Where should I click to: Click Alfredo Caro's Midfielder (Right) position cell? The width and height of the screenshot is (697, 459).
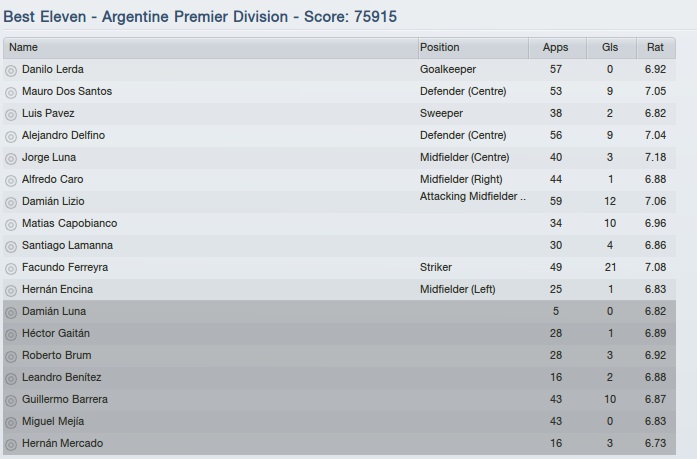click(461, 179)
